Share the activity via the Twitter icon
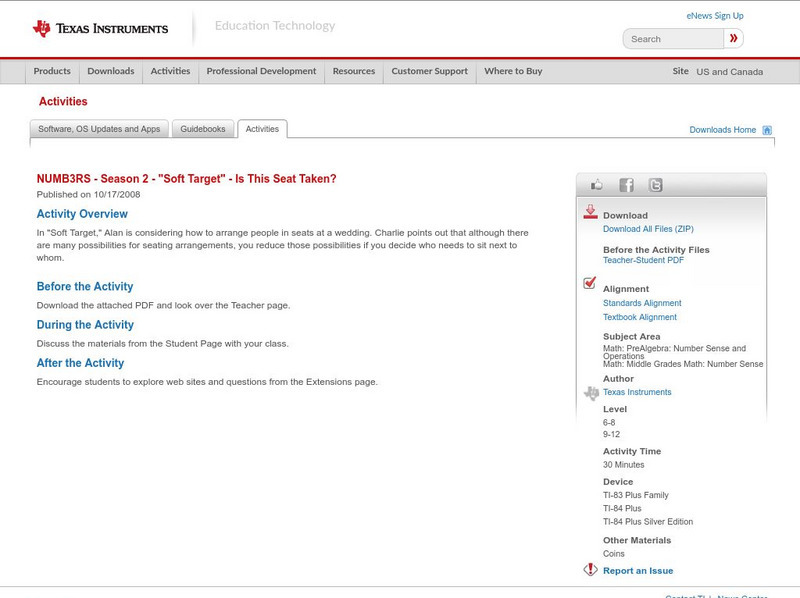 click(655, 185)
